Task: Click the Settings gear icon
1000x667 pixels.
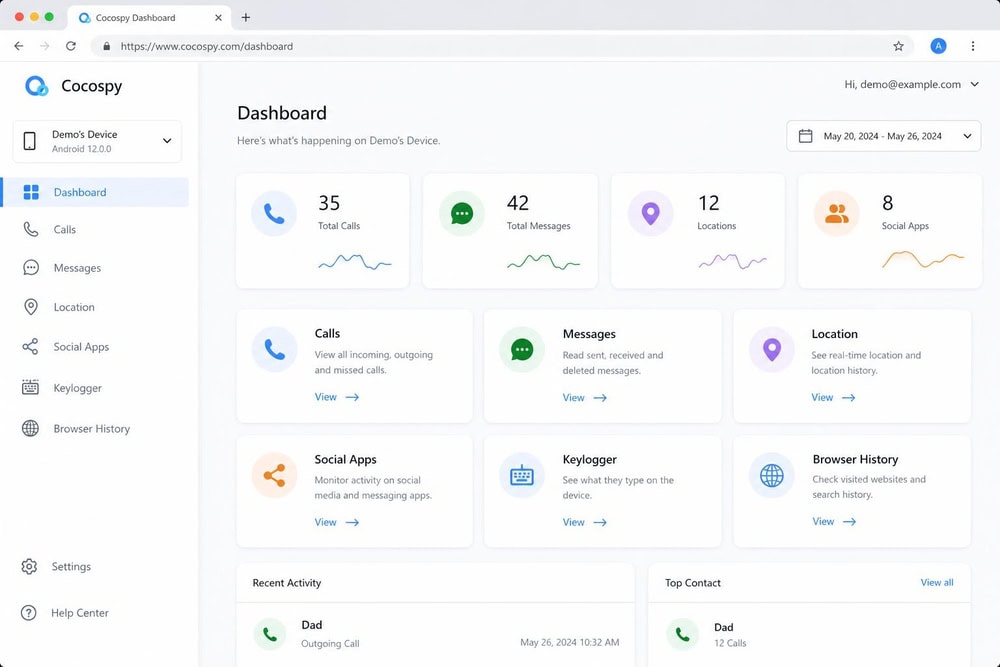Action: pyautogui.click(x=29, y=566)
